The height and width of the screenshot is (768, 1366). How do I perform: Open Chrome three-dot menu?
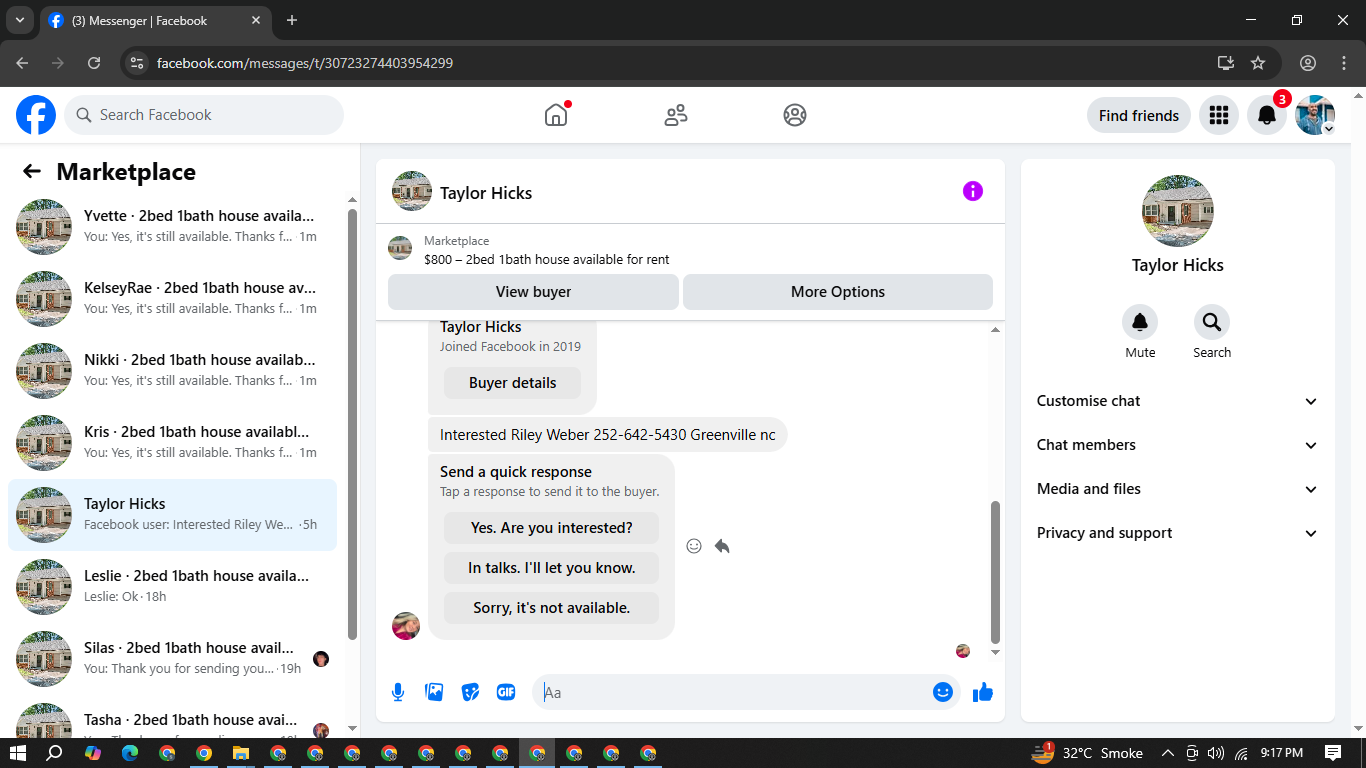(1344, 63)
